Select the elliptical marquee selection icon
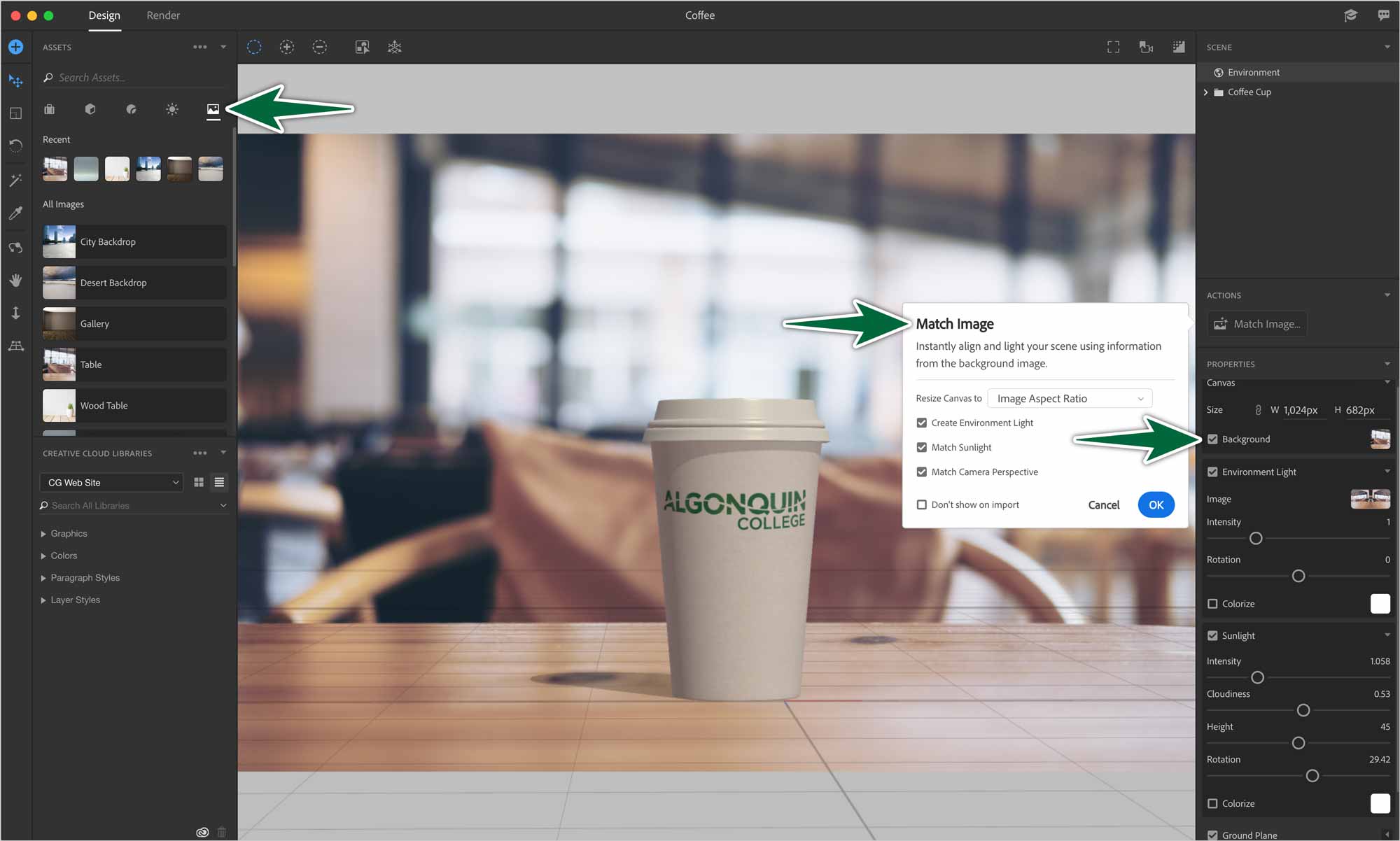 tap(254, 47)
